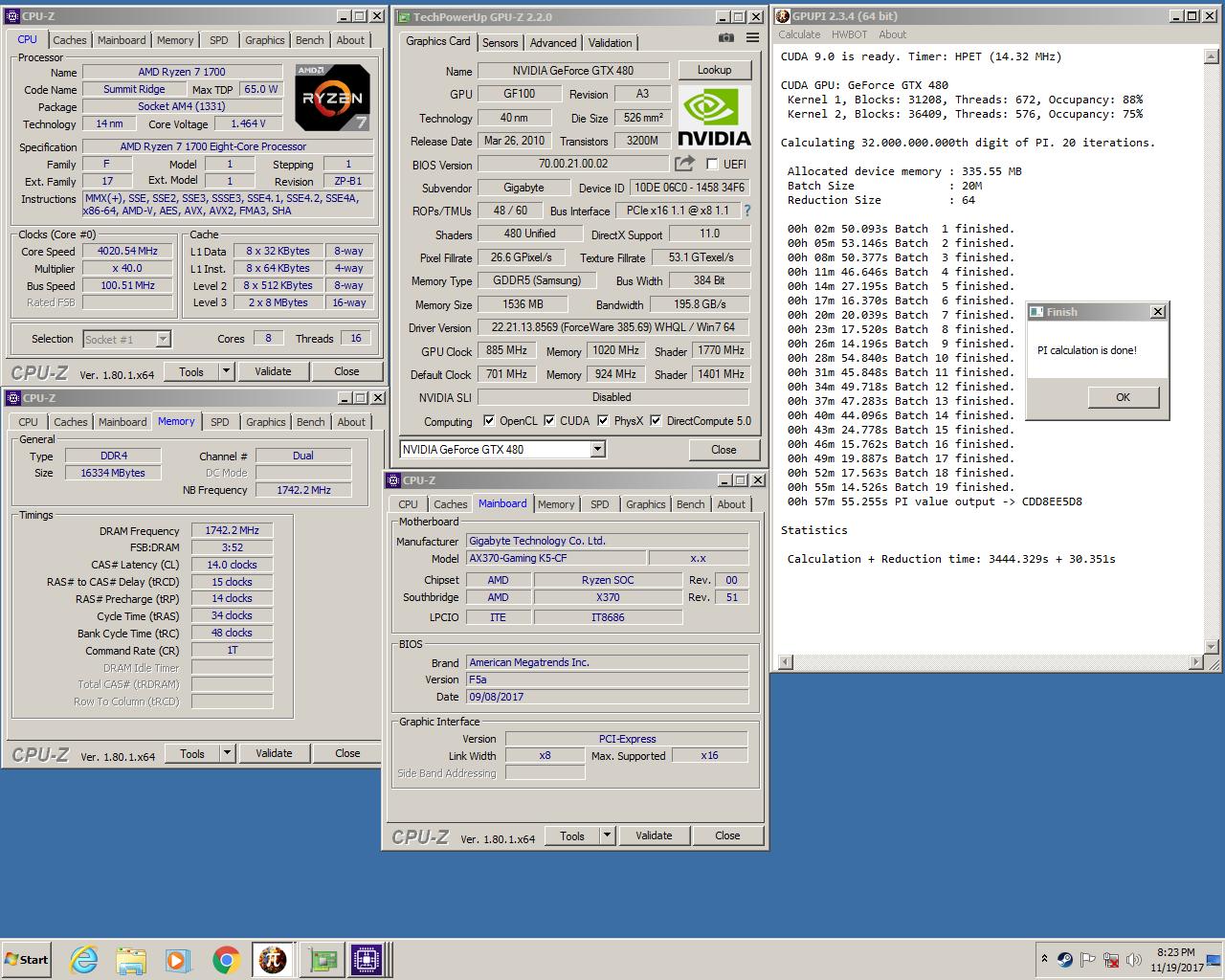This screenshot has height=980, width=1225.
Task: Click the NVIDIA logo in GPU-Z
Action: [714, 117]
